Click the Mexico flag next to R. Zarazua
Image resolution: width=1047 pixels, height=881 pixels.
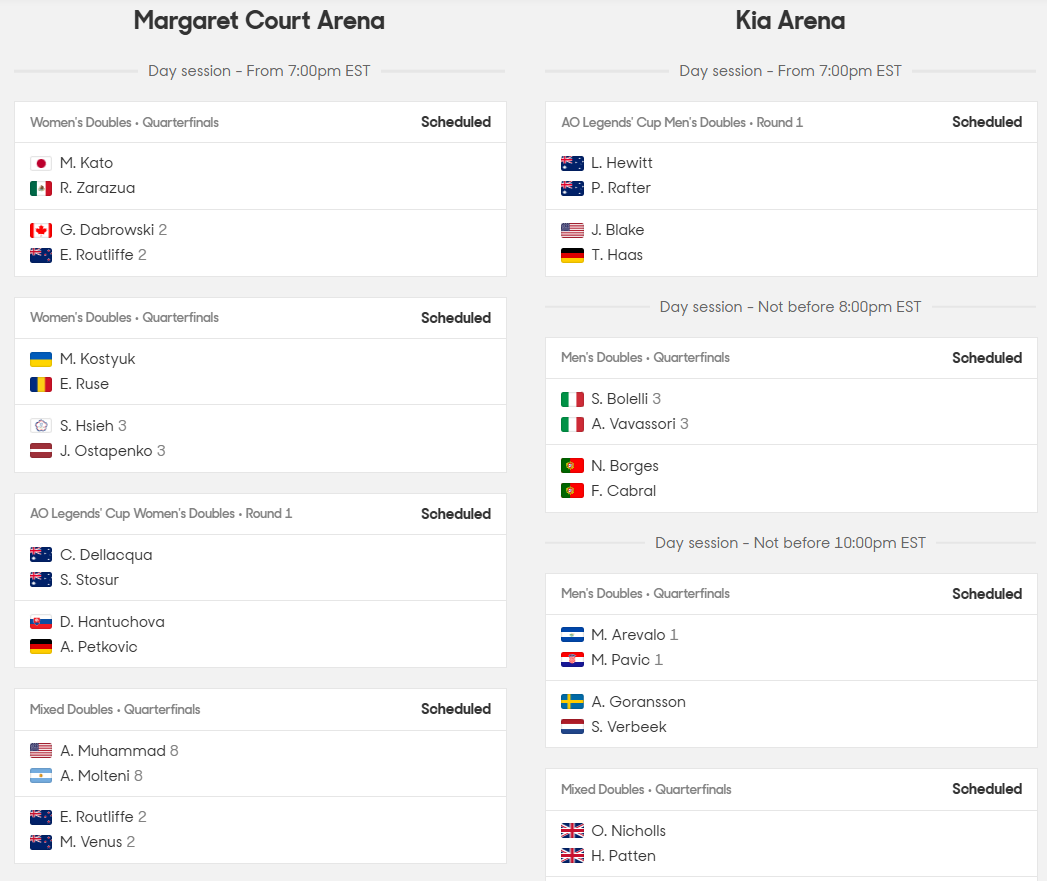(41, 188)
